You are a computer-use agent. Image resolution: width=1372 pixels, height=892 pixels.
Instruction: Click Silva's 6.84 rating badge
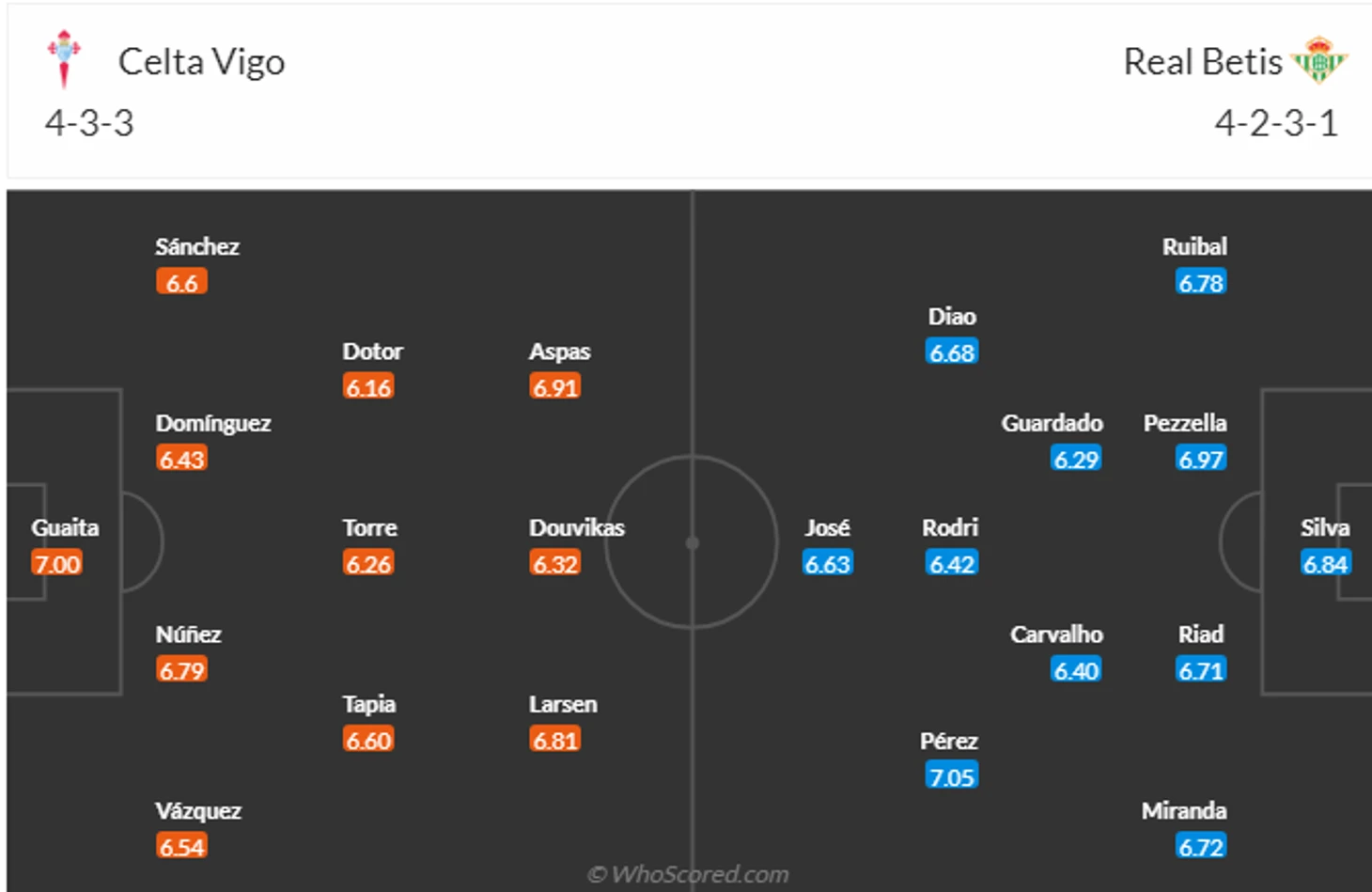coord(1325,564)
